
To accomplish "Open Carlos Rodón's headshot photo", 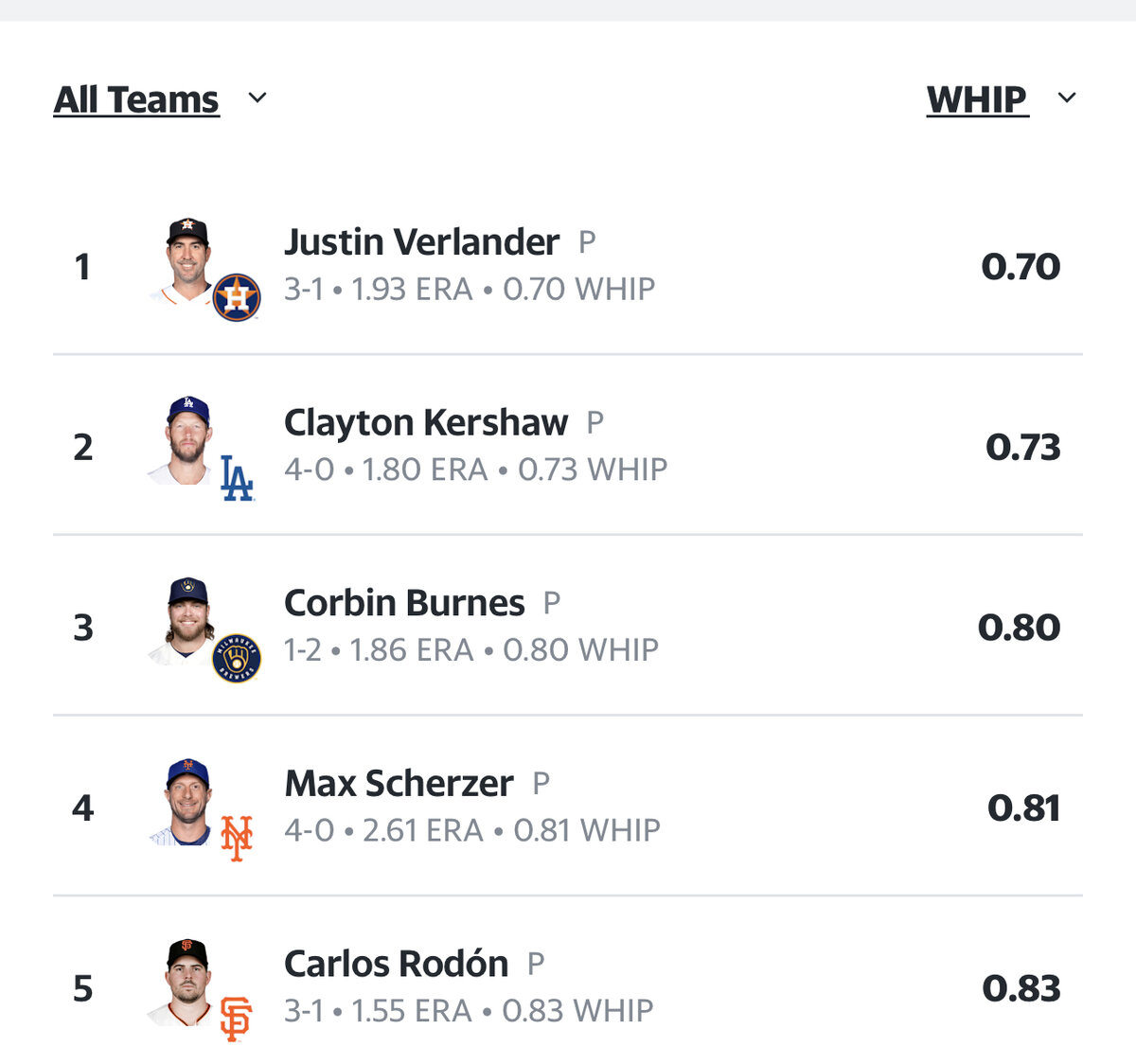I will point(186,982).
